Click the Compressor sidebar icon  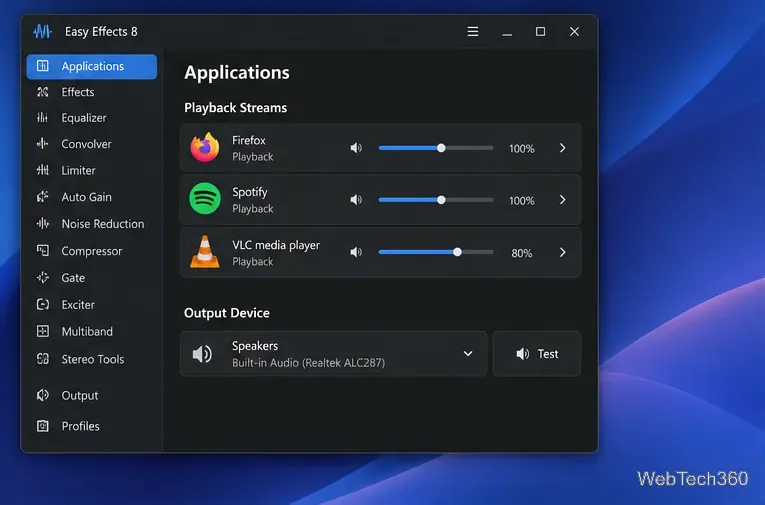pos(43,251)
